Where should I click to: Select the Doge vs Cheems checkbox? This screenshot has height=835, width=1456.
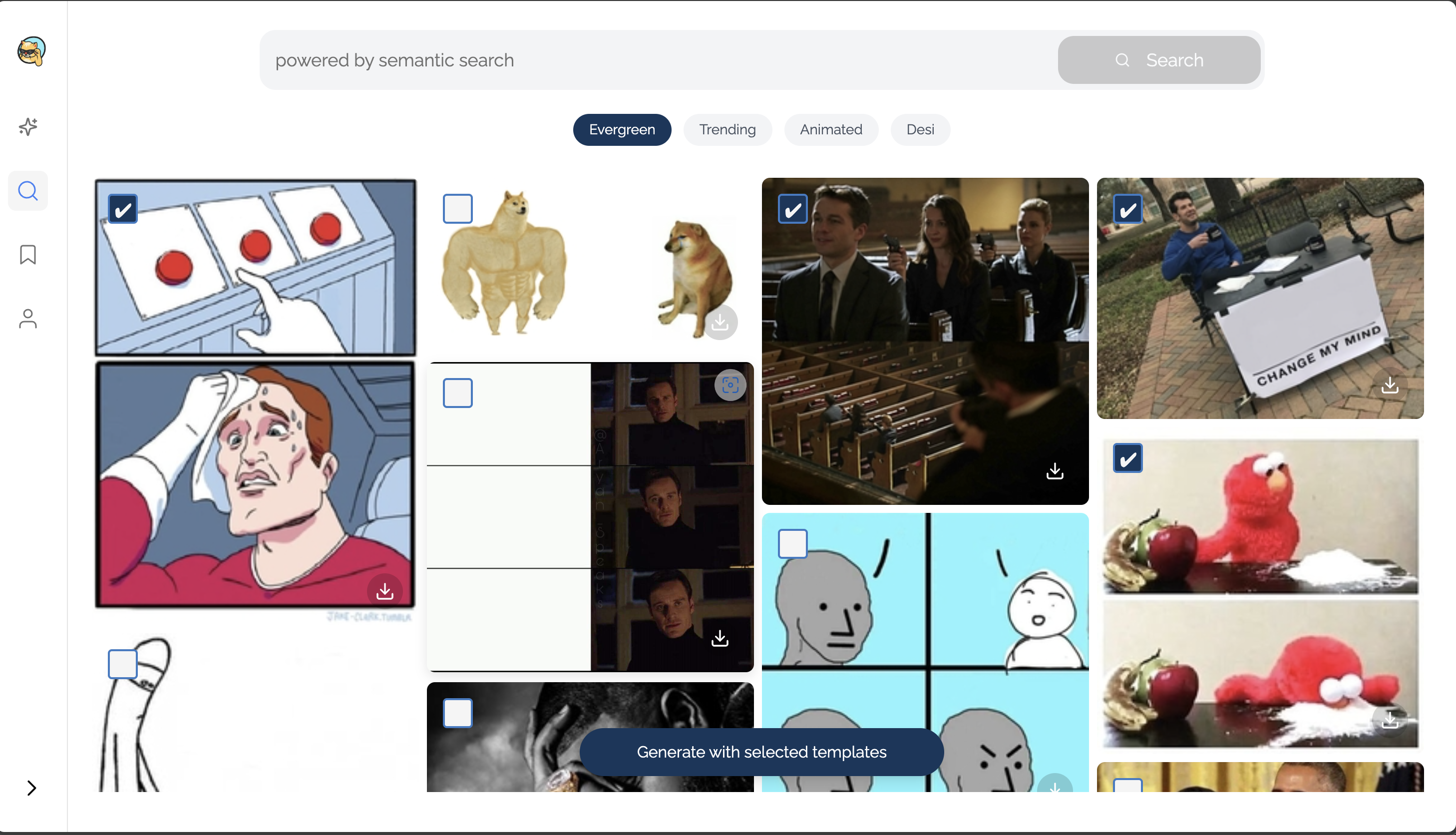[457, 209]
